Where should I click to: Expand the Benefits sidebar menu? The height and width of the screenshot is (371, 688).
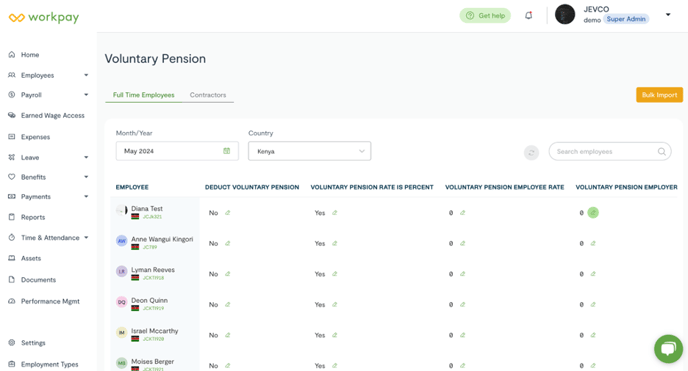[x=86, y=177]
